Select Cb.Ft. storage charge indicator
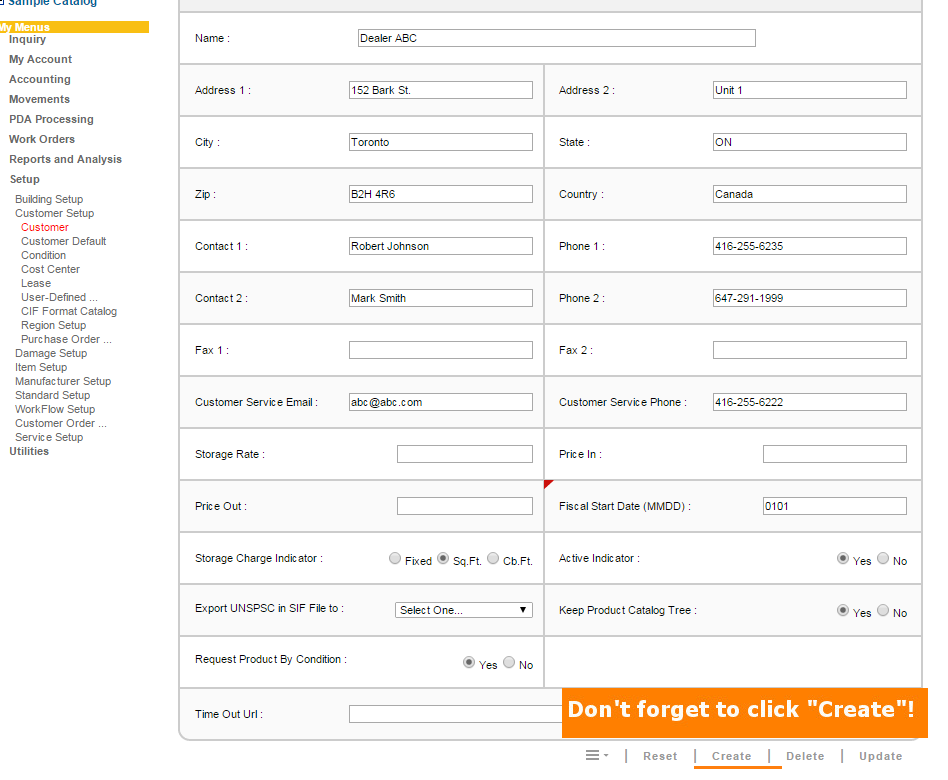 [493, 559]
